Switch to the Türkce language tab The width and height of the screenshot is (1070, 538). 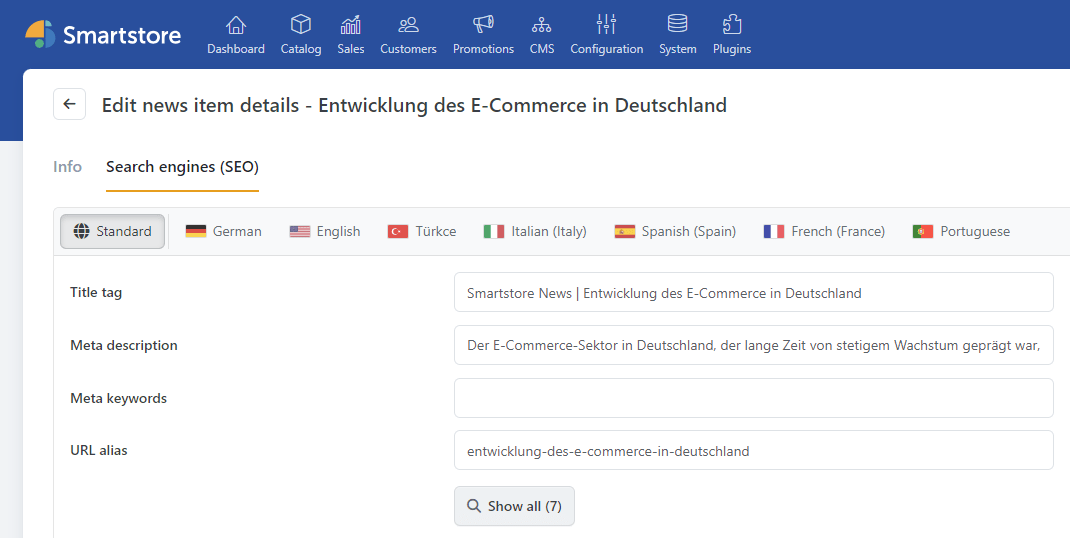pos(422,231)
